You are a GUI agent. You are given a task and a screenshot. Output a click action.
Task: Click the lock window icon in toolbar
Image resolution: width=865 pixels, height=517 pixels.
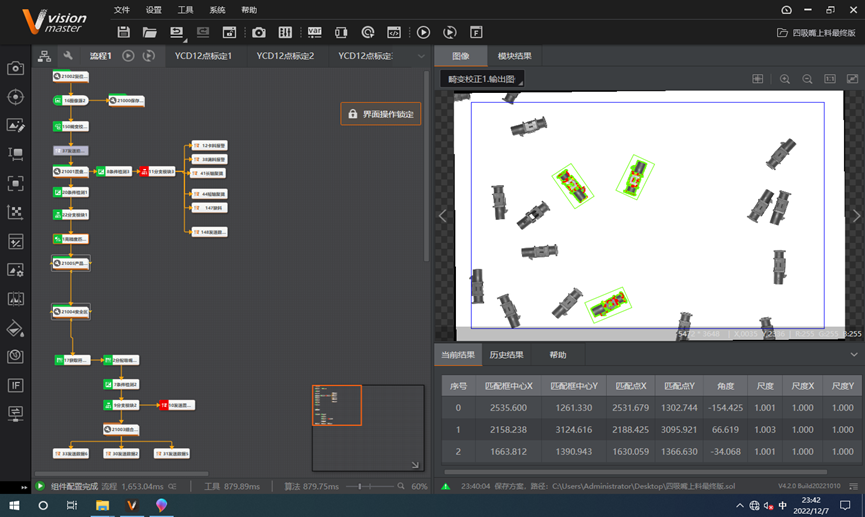229,33
